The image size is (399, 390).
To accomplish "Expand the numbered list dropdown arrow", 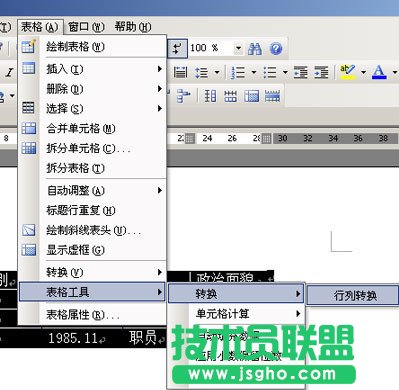I will click(254, 72).
